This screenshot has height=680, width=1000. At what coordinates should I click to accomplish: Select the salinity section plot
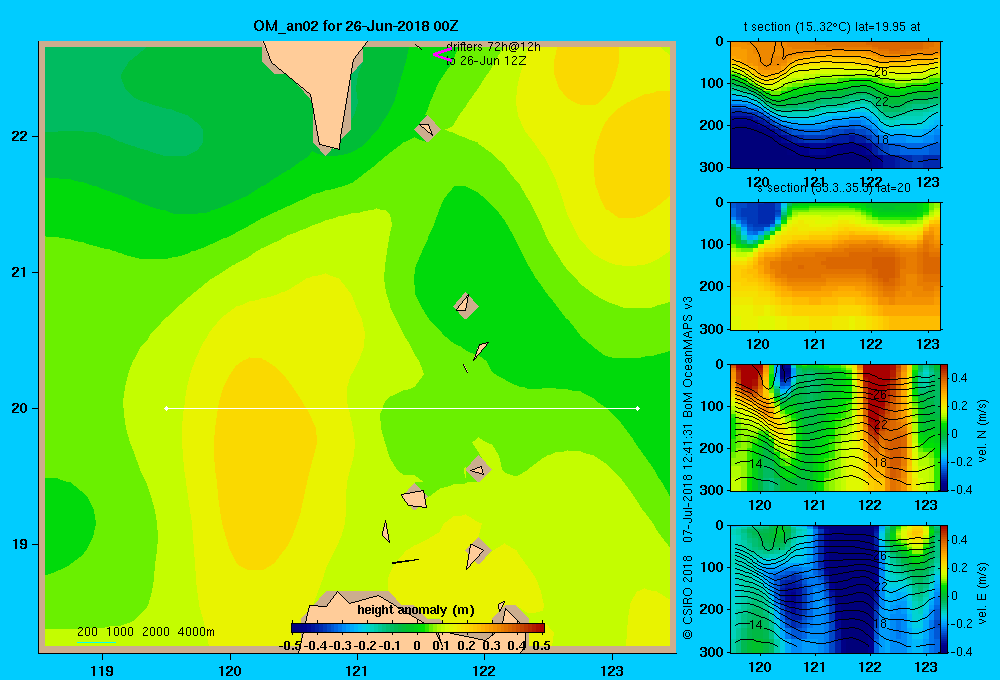[835, 266]
